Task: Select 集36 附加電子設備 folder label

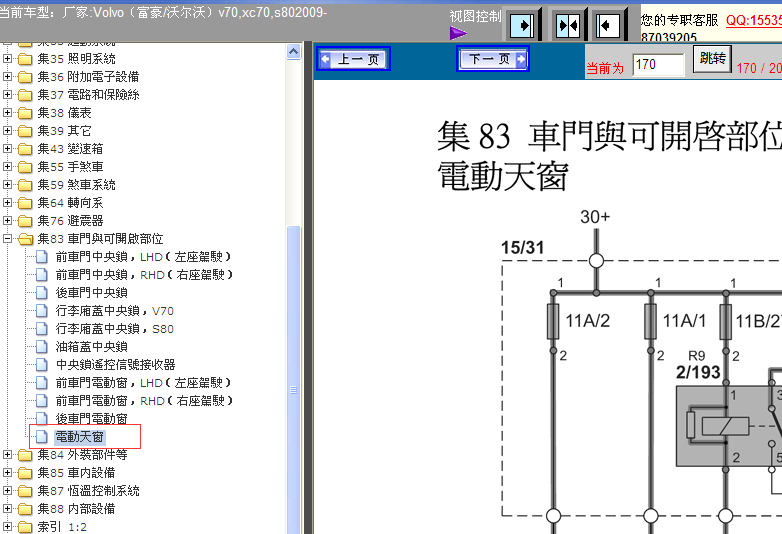Action: point(88,77)
